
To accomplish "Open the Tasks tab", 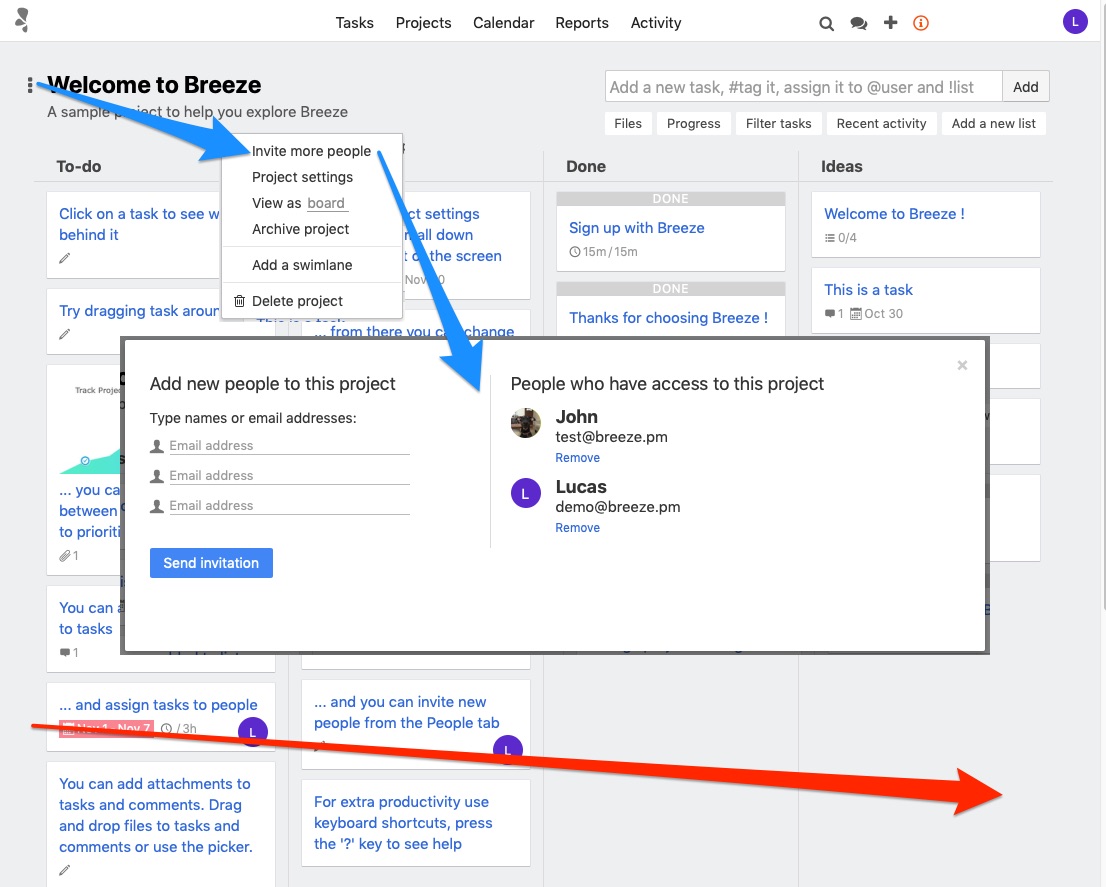I will pyautogui.click(x=354, y=23).
